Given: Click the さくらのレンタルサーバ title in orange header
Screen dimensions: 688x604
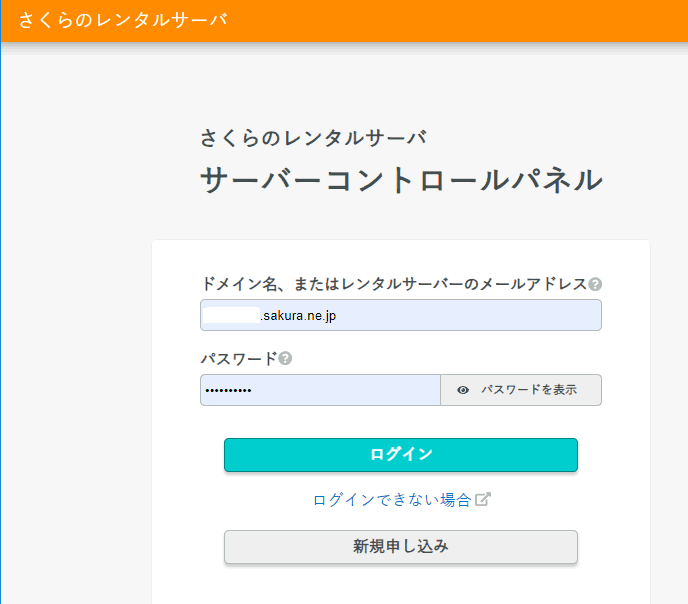Looking at the screenshot, I should tap(122, 20).
